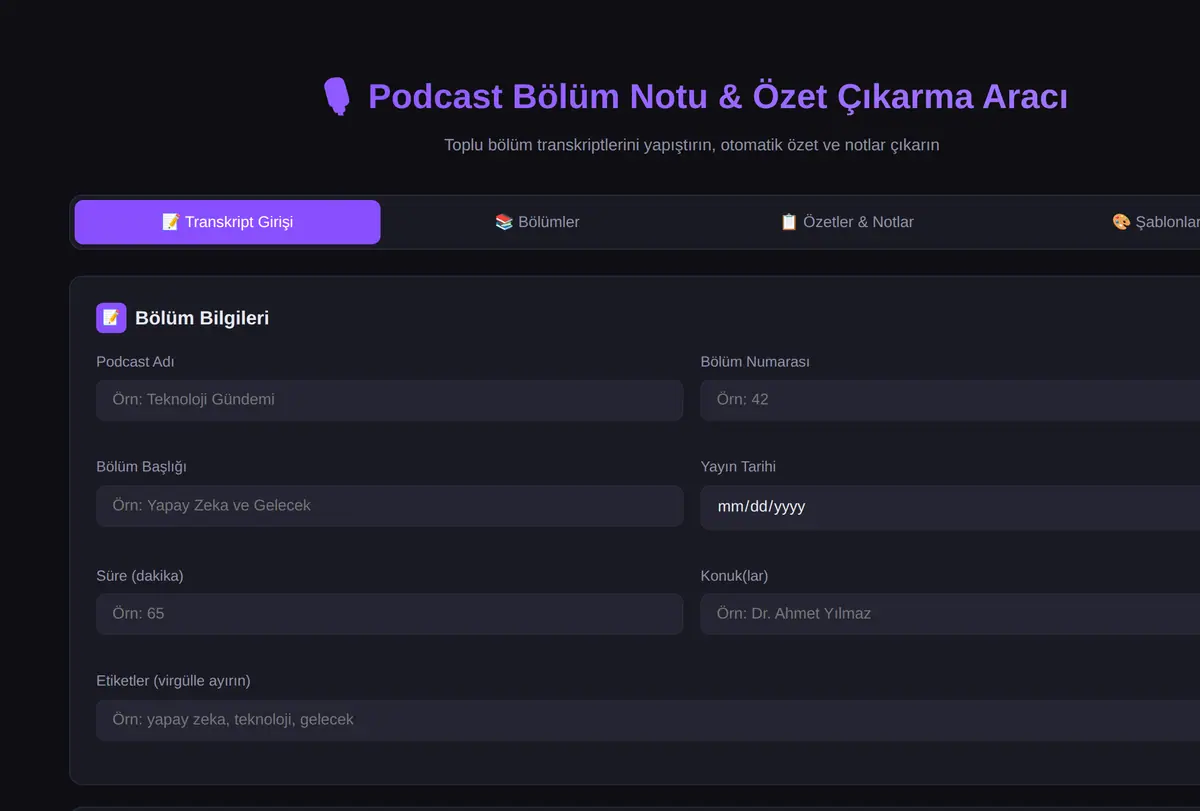Click the Etiketler (virgülle ayırın) label
This screenshot has height=811, width=1200.
point(173,681)
